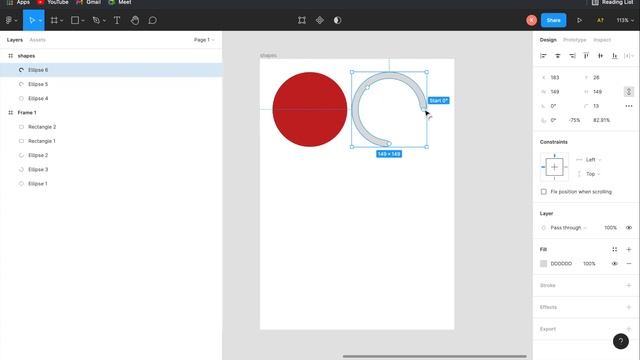This screenshot has height=360, width=640.
Task: Click the Use as mask icon
Action: [x=337, y=20]
